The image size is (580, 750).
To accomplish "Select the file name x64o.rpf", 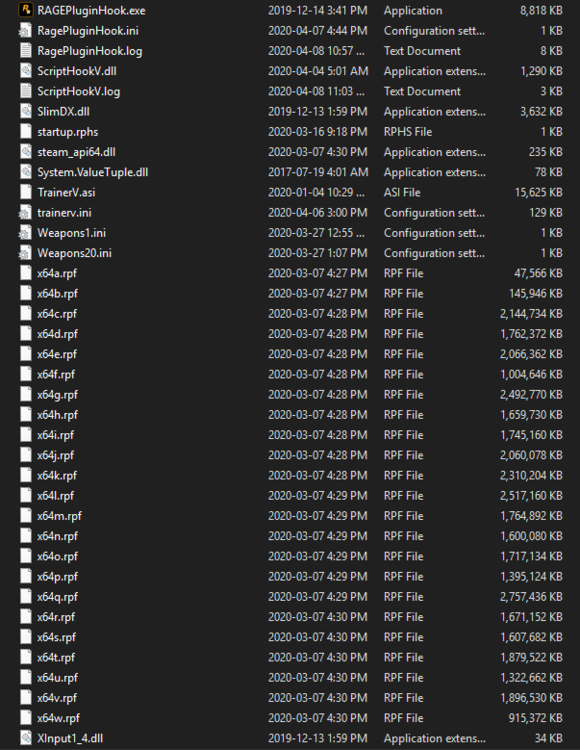I will click(x=57, y=556).
